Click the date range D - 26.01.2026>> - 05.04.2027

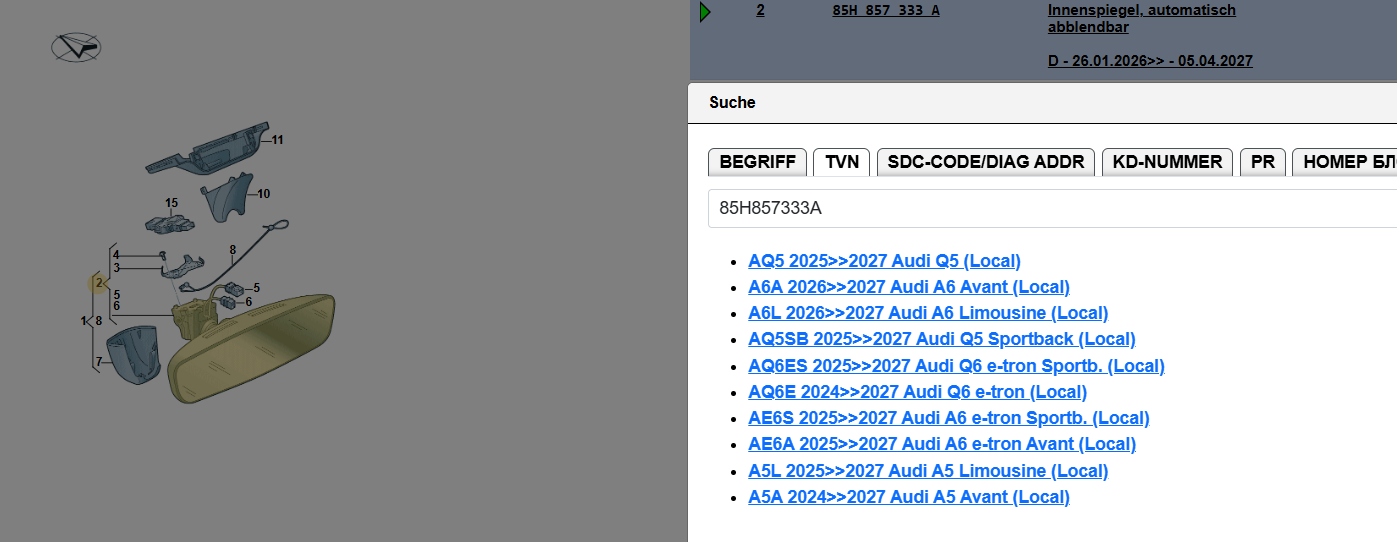tap(1150, 61)
